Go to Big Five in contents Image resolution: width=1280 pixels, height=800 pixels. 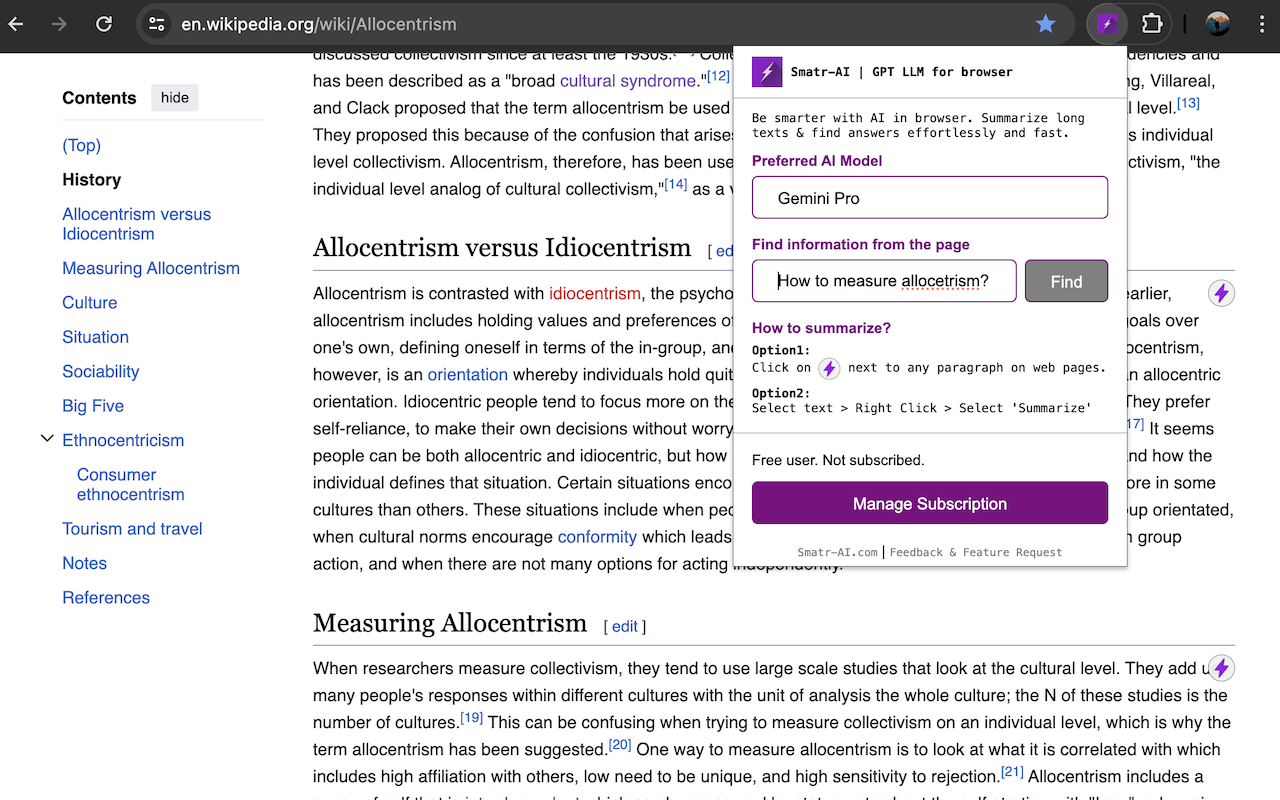pyautogui.click(x=93, y=406)
